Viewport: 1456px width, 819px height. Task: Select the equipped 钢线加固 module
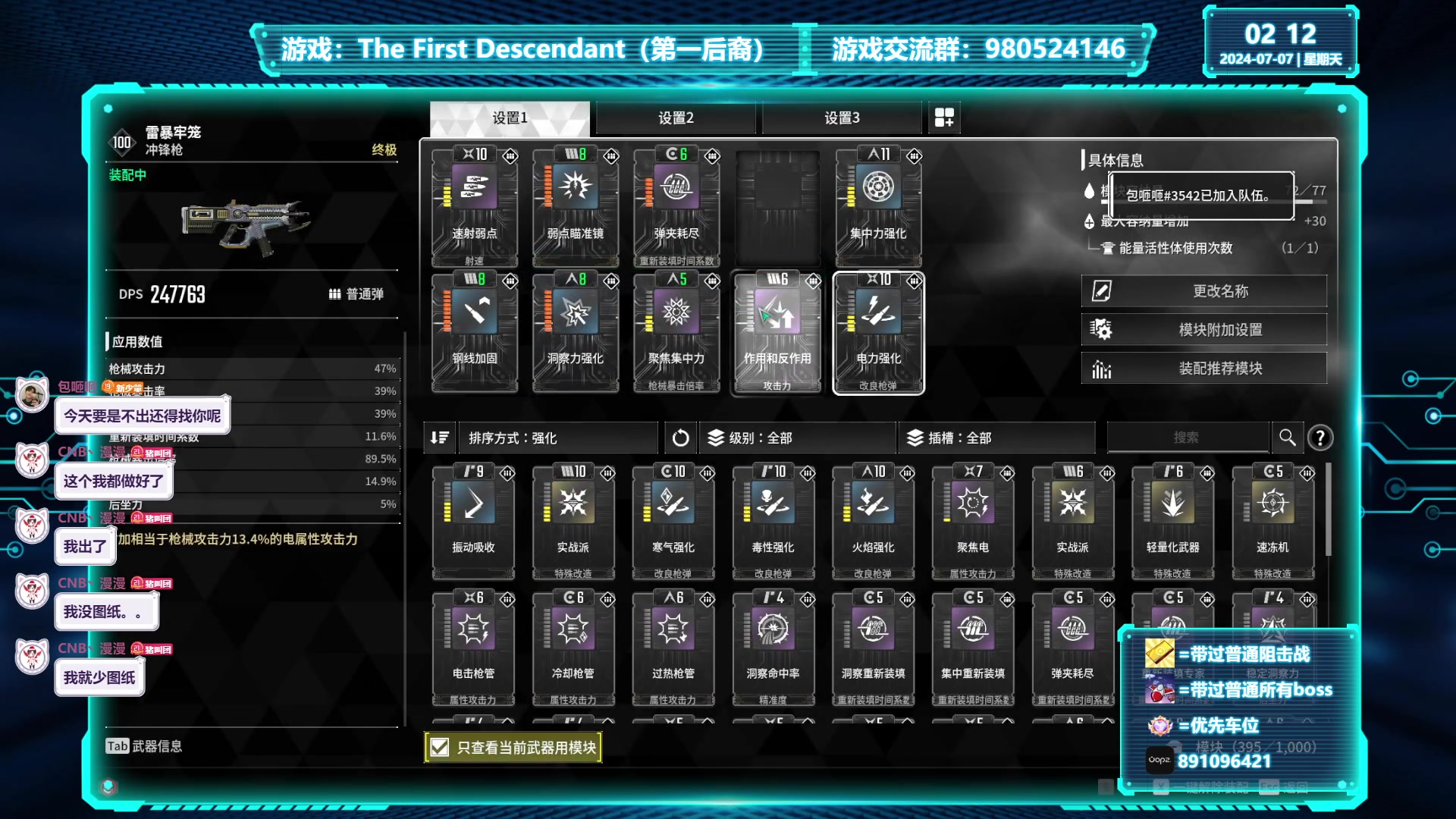[x=474, y=332]
